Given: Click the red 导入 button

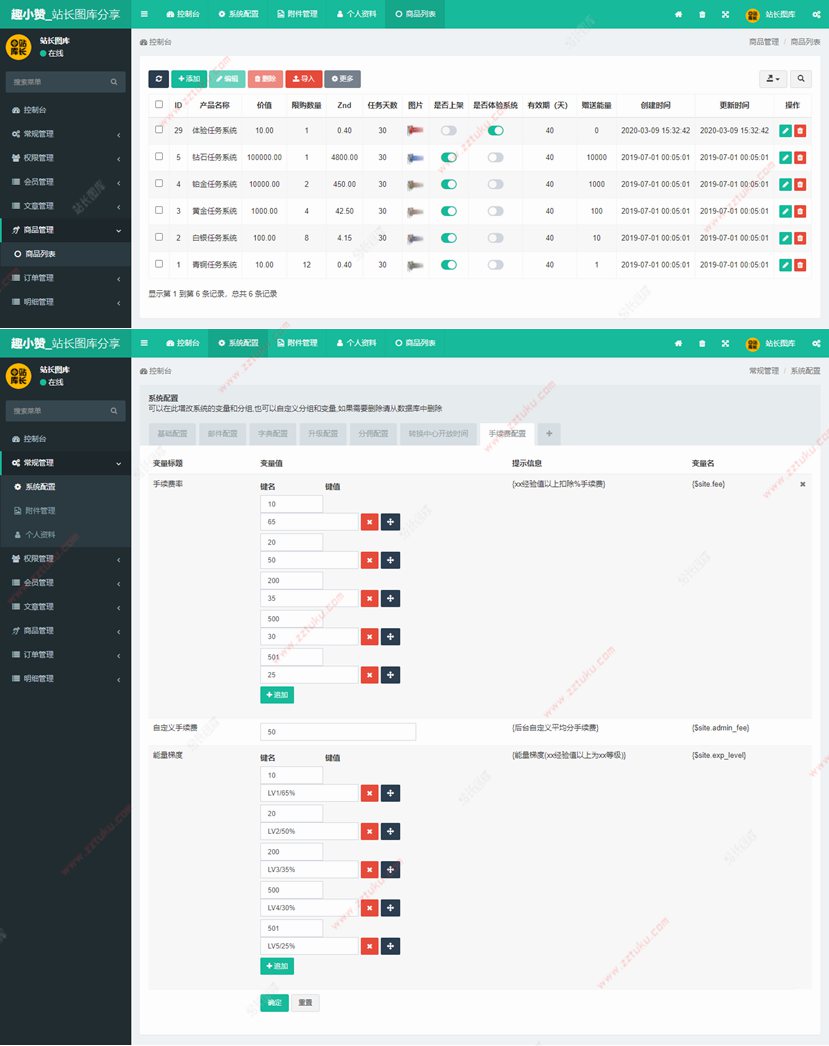Looking at the screenshot, I should coord(303,79).
